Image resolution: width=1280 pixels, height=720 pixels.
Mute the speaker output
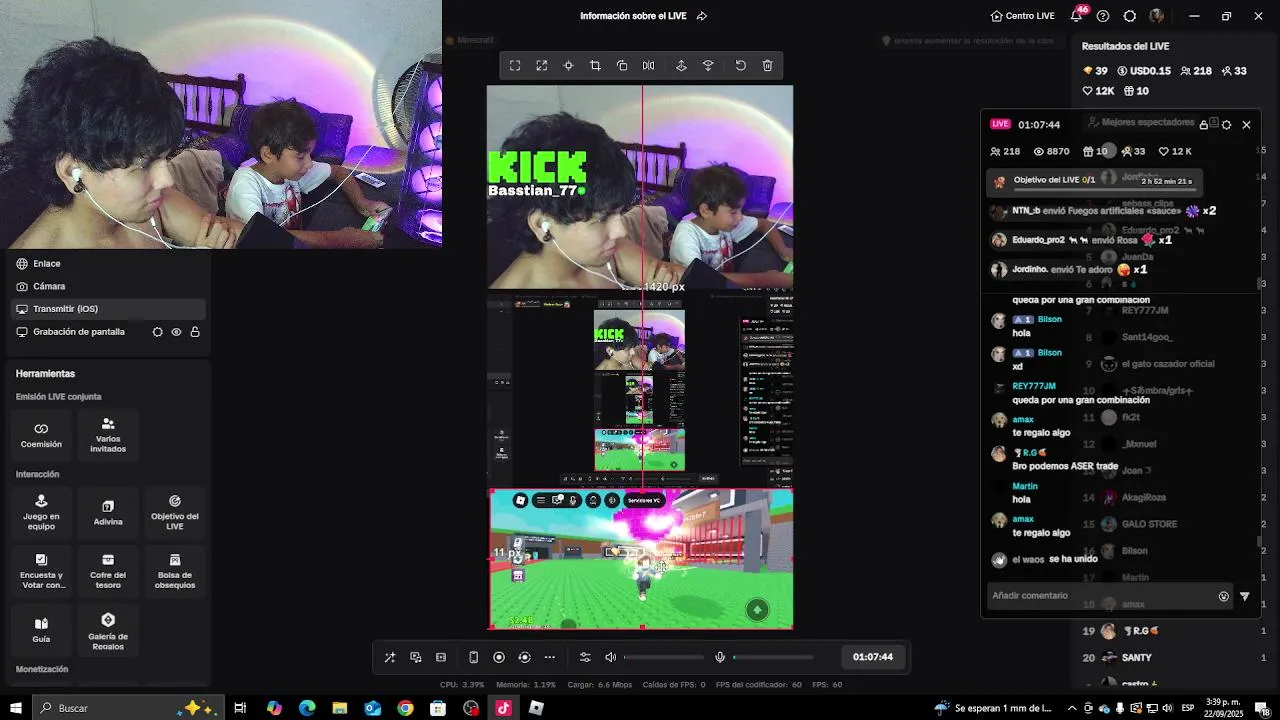point(611,657)
